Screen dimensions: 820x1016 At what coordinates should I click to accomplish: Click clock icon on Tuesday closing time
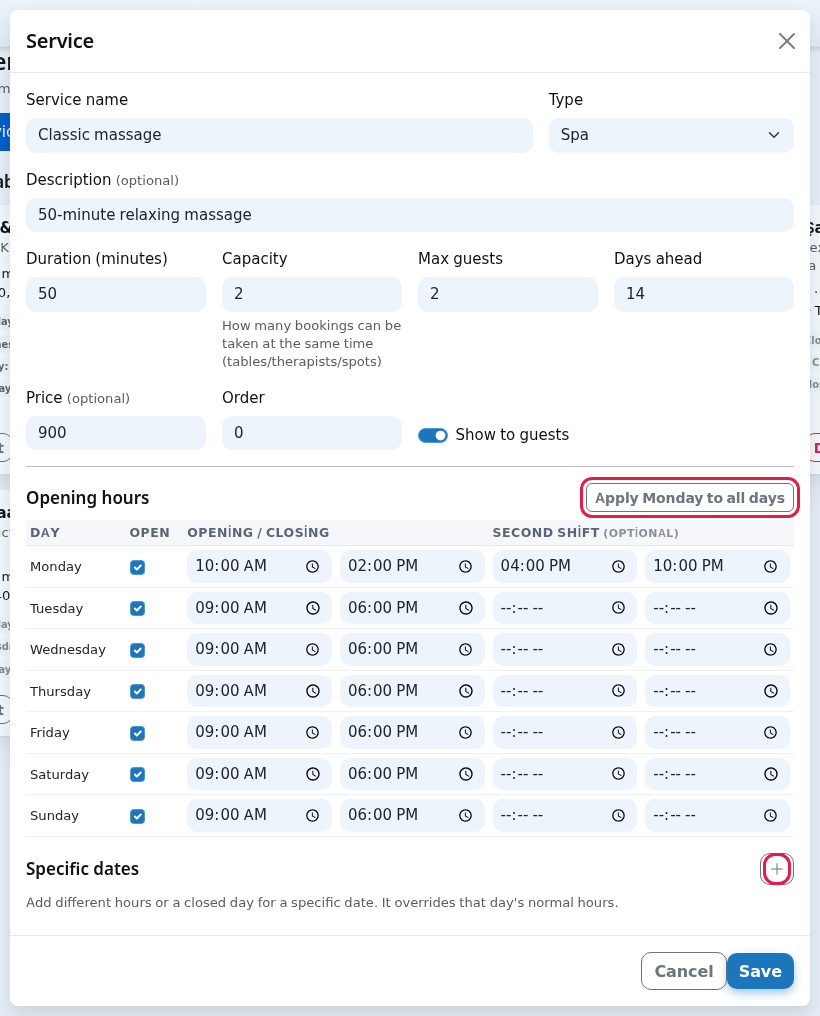click(465, 608)
